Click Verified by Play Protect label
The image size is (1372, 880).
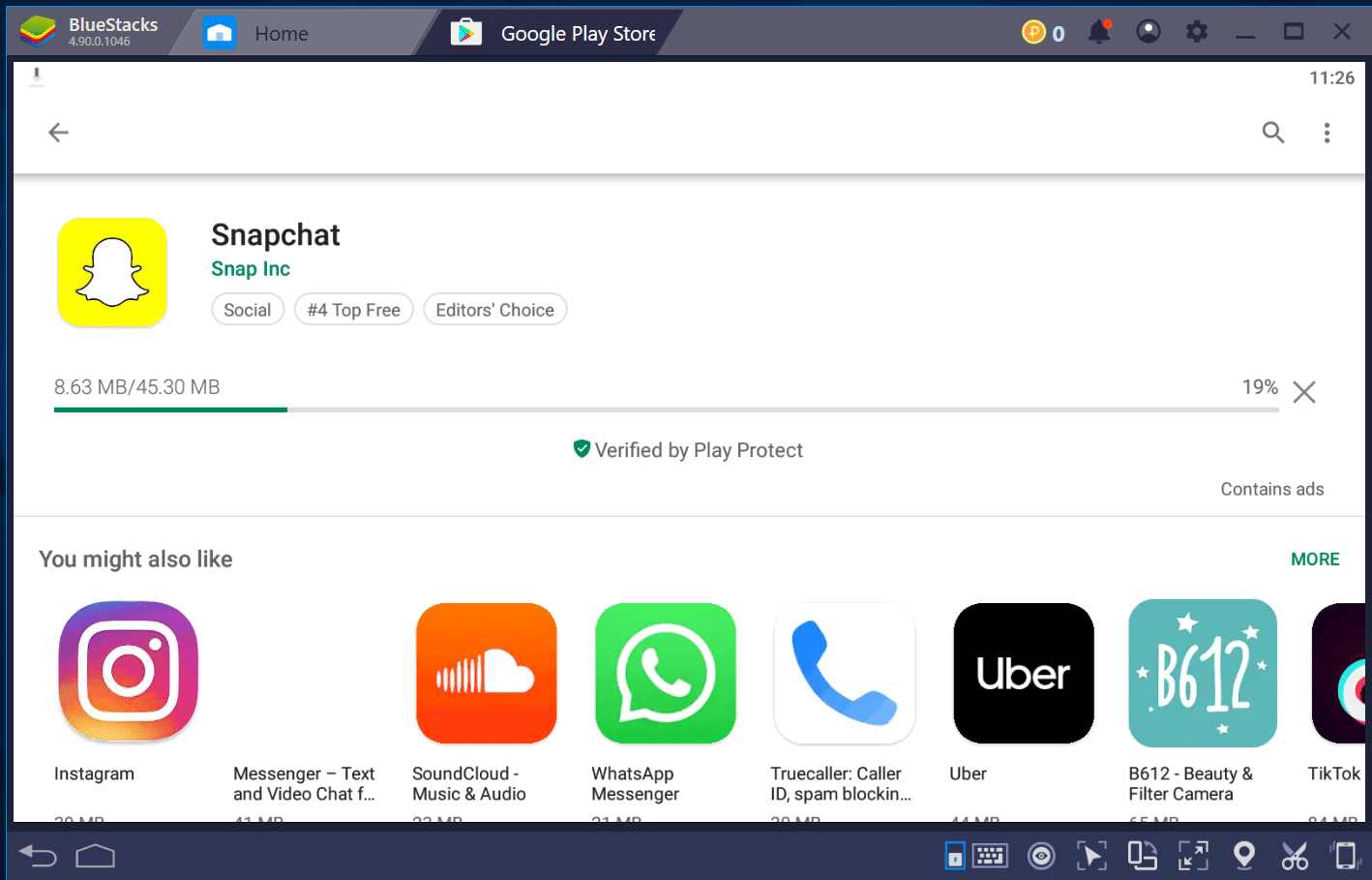click(x=688, y=450)
